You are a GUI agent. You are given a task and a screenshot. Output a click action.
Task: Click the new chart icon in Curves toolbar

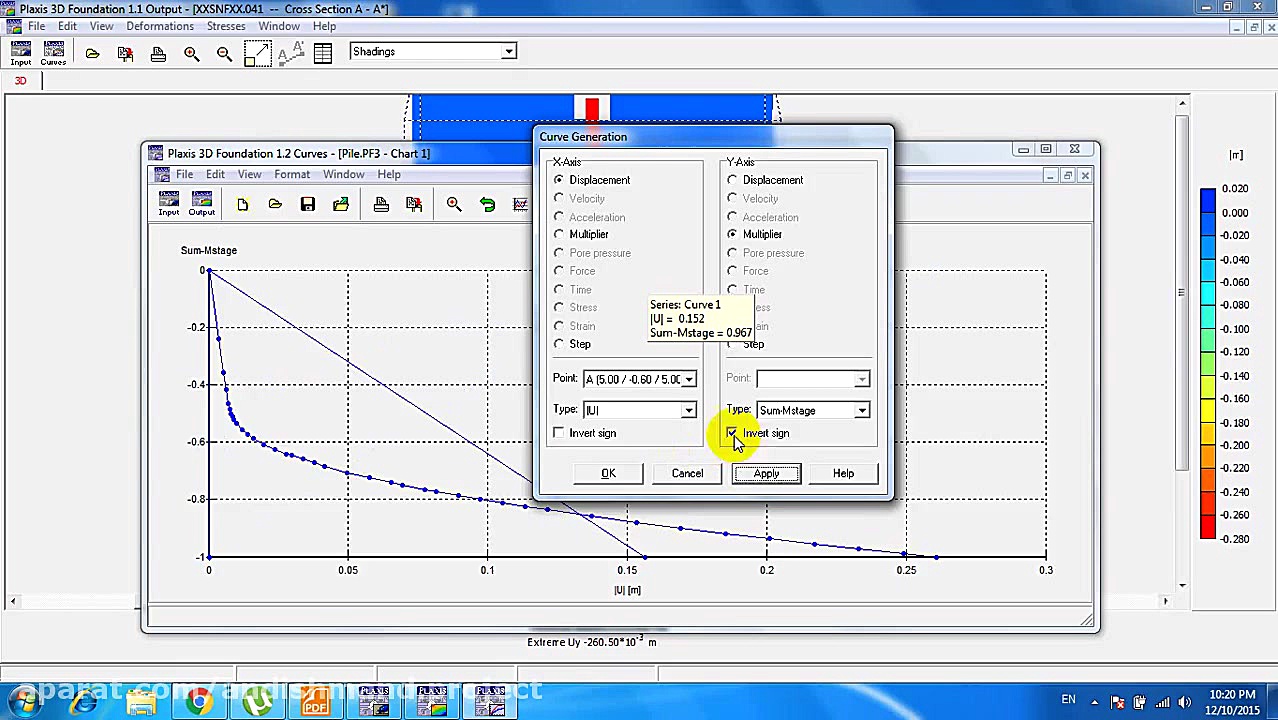[x=242, y=204]
